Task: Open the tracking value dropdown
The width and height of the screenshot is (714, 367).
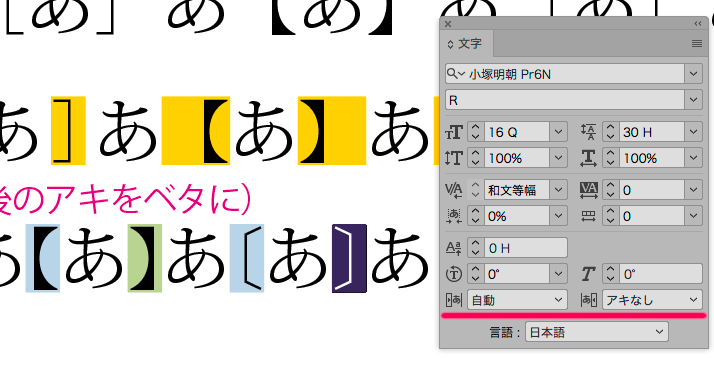Action: [x=694, y=190]
